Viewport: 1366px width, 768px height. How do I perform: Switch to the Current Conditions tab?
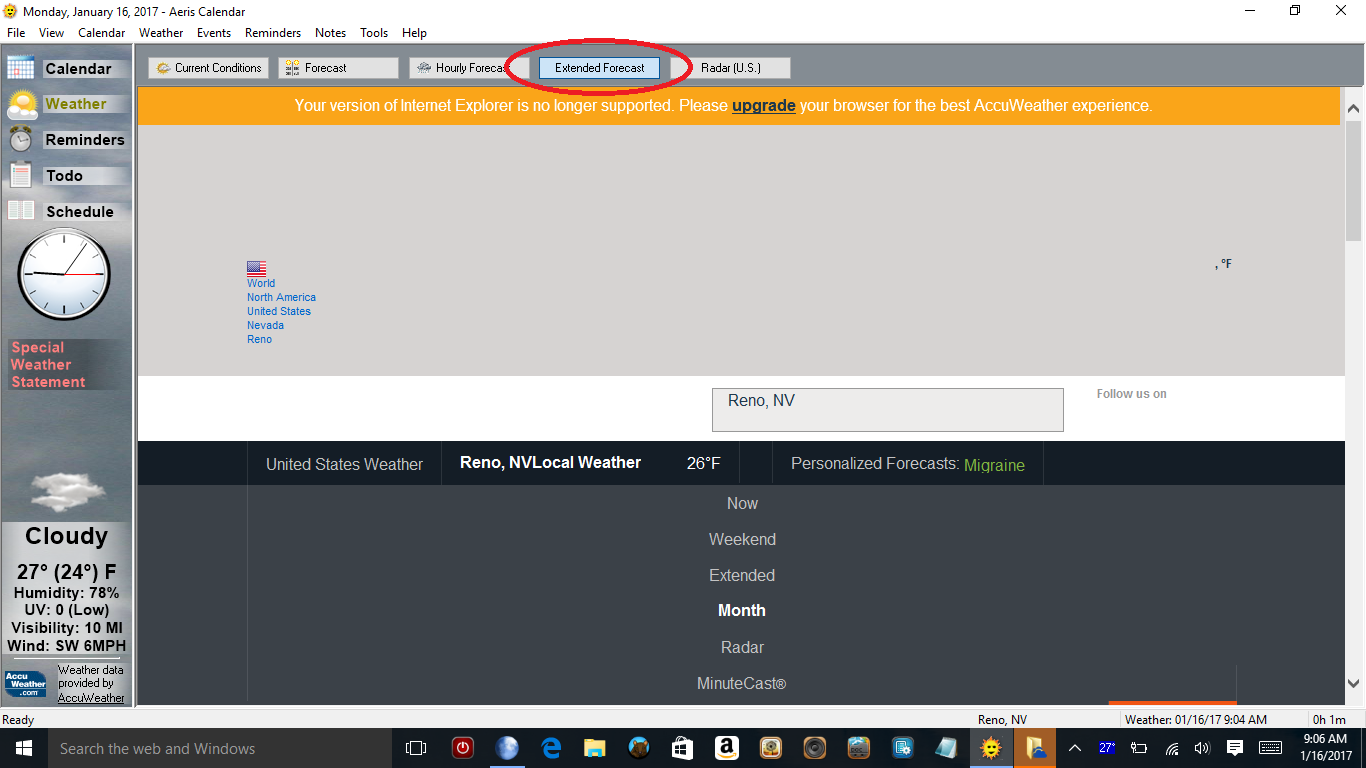209,68
